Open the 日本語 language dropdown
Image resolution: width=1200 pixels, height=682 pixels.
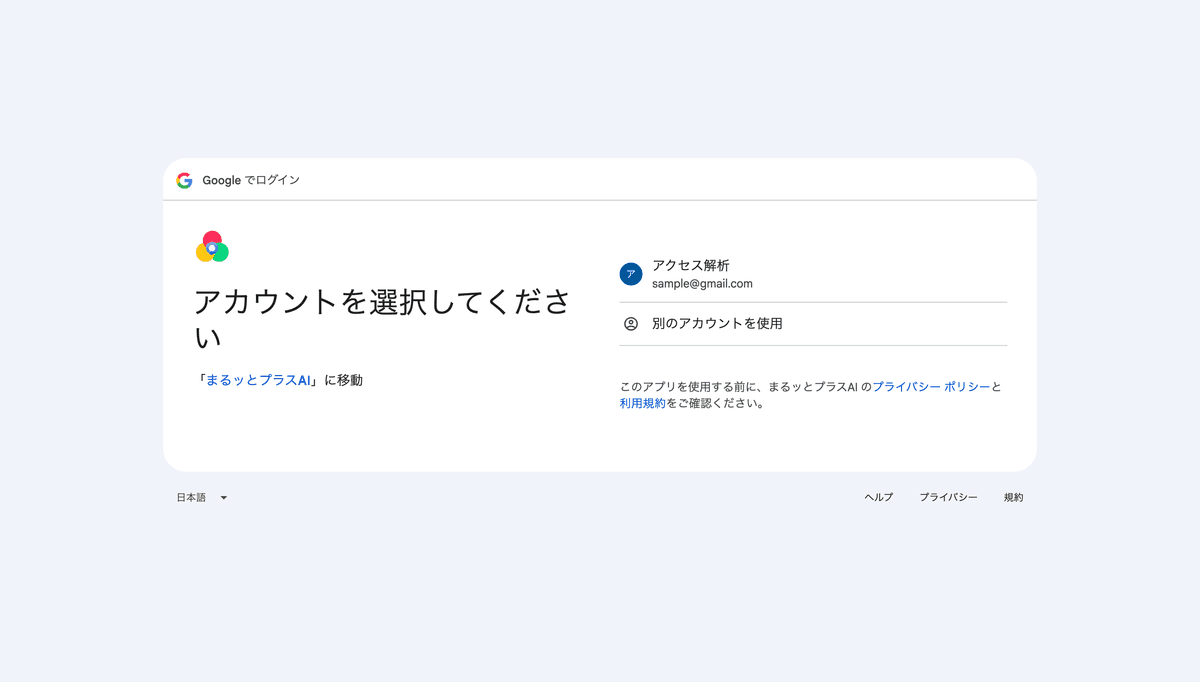click(x=202, y=497)
